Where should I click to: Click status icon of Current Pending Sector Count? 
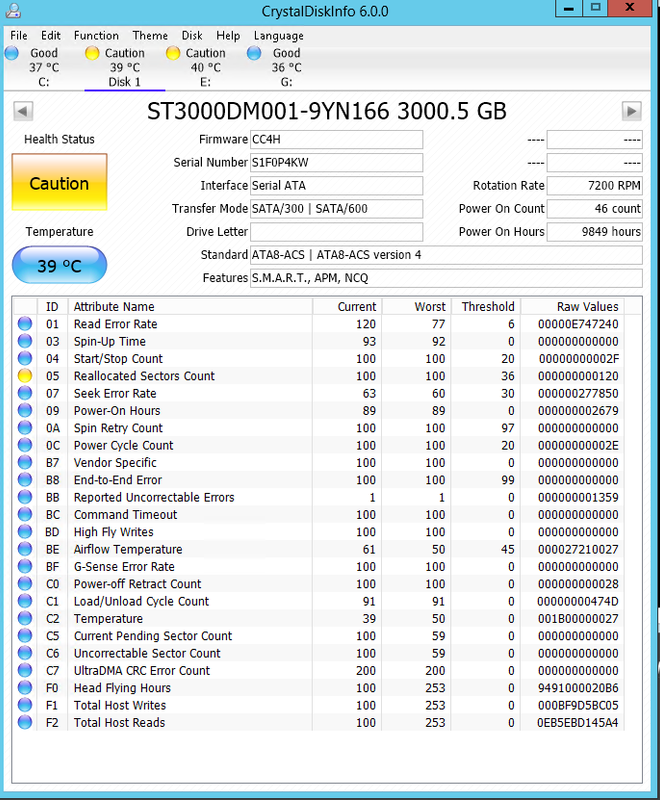point(24,636)
